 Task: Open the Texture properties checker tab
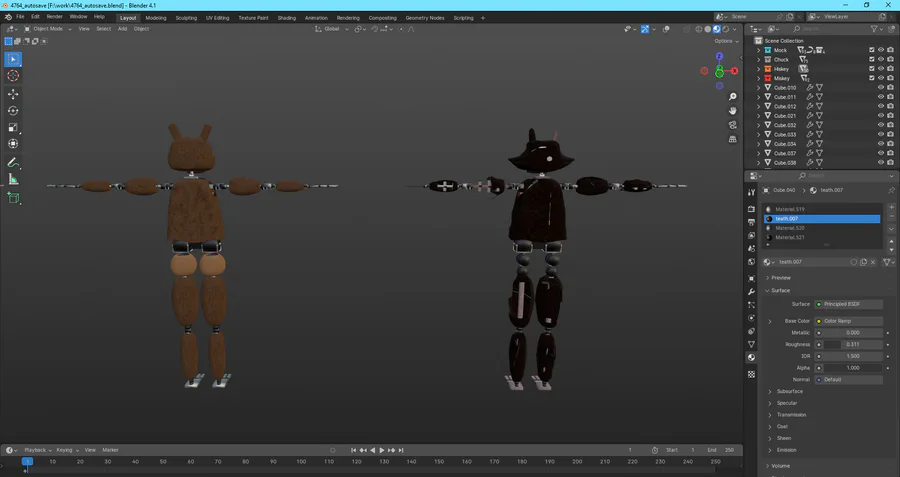click(x=751, y=374)
